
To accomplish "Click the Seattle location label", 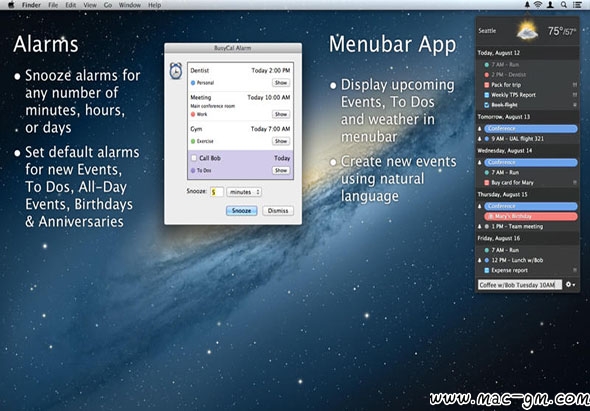I will (x=487, y=31).
